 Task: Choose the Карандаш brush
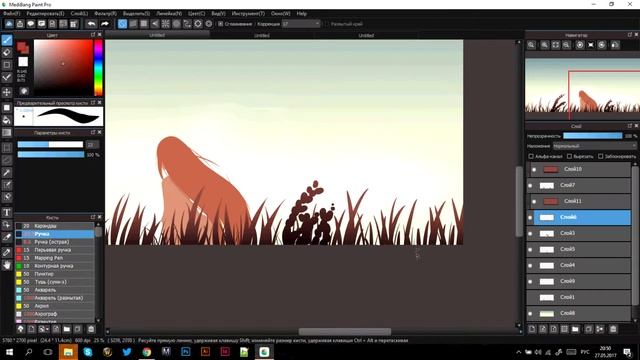click(55, 226)
